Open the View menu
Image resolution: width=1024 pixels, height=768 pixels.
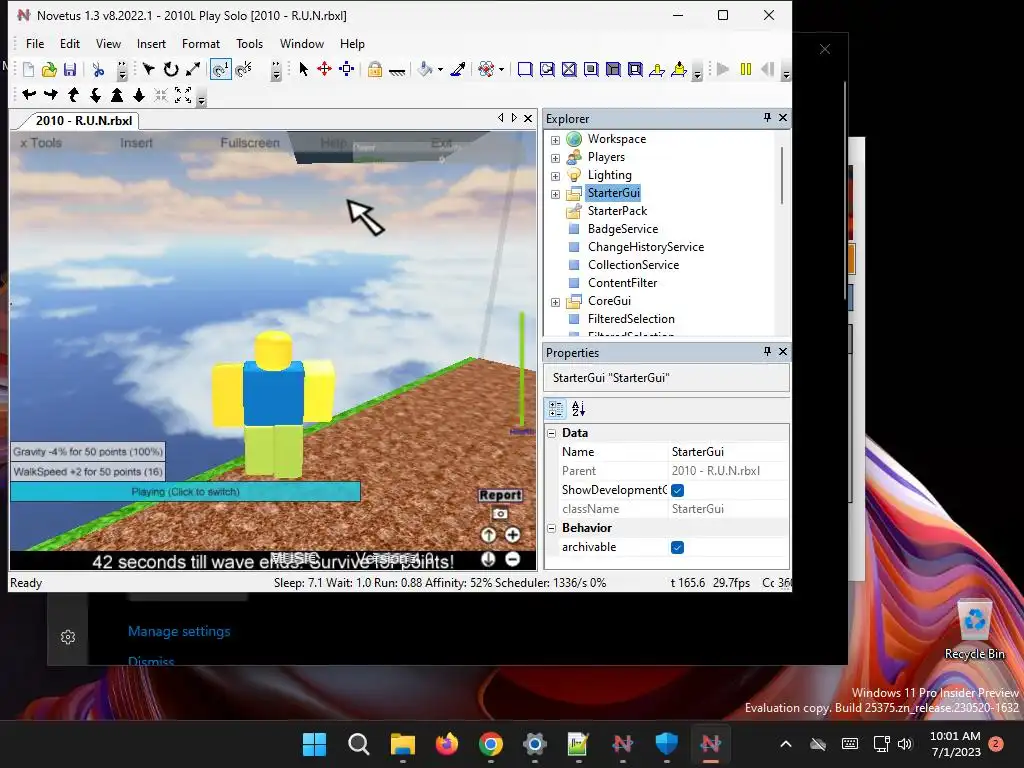pos(108,44)
